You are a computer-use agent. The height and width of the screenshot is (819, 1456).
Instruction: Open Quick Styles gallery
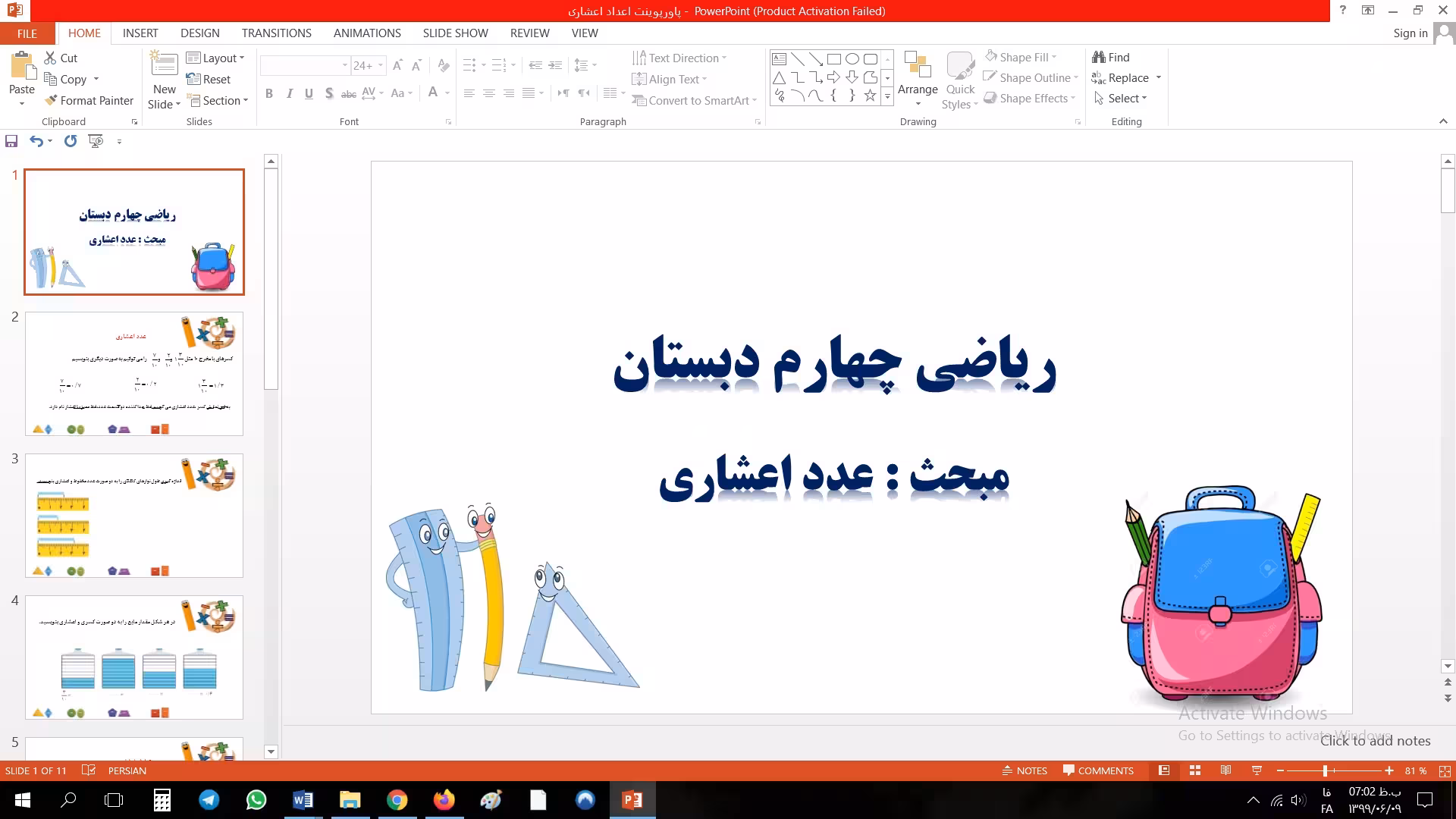pyautogui.click(x=960, y=80)
